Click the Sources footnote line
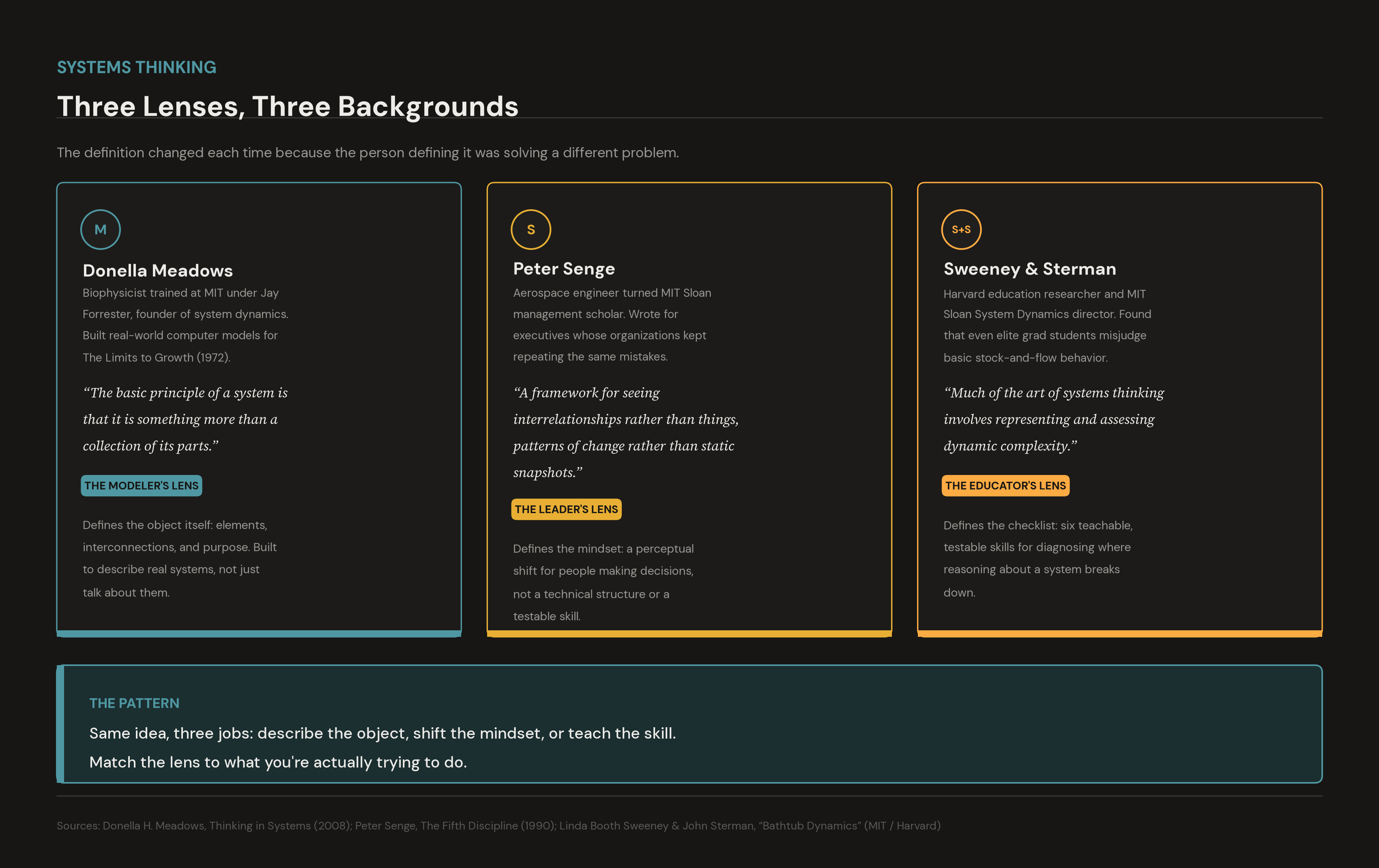Image resolution: width=1379 pixels, height=868 pixels. coord(499,826)
